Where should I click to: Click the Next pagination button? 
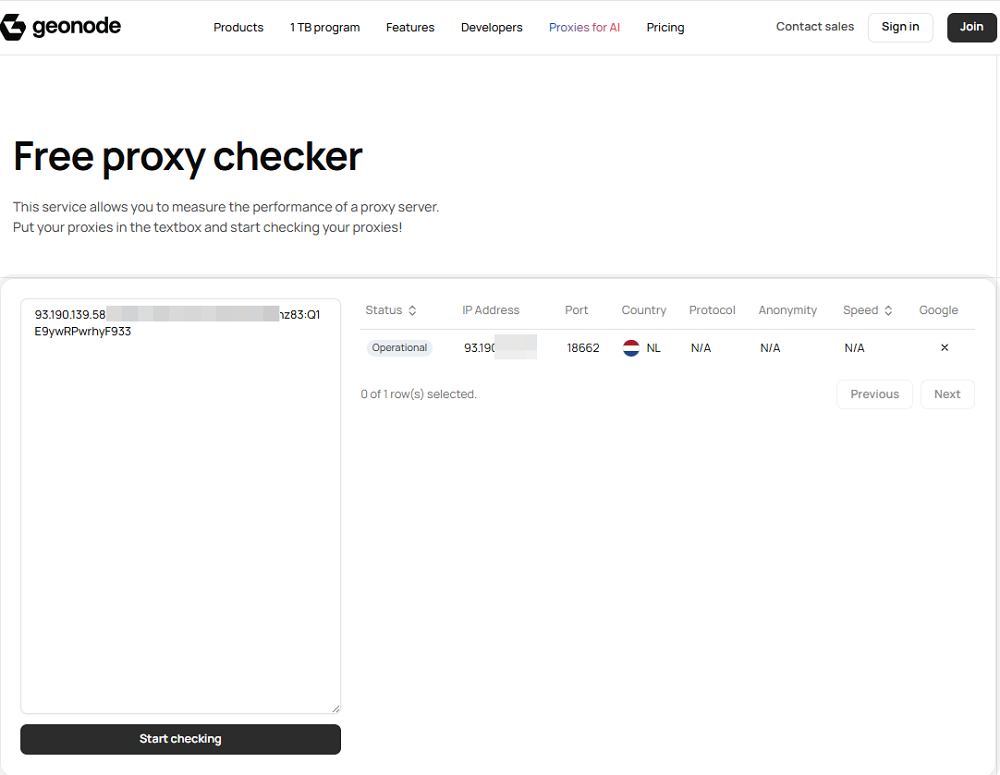tap(947, 393)
